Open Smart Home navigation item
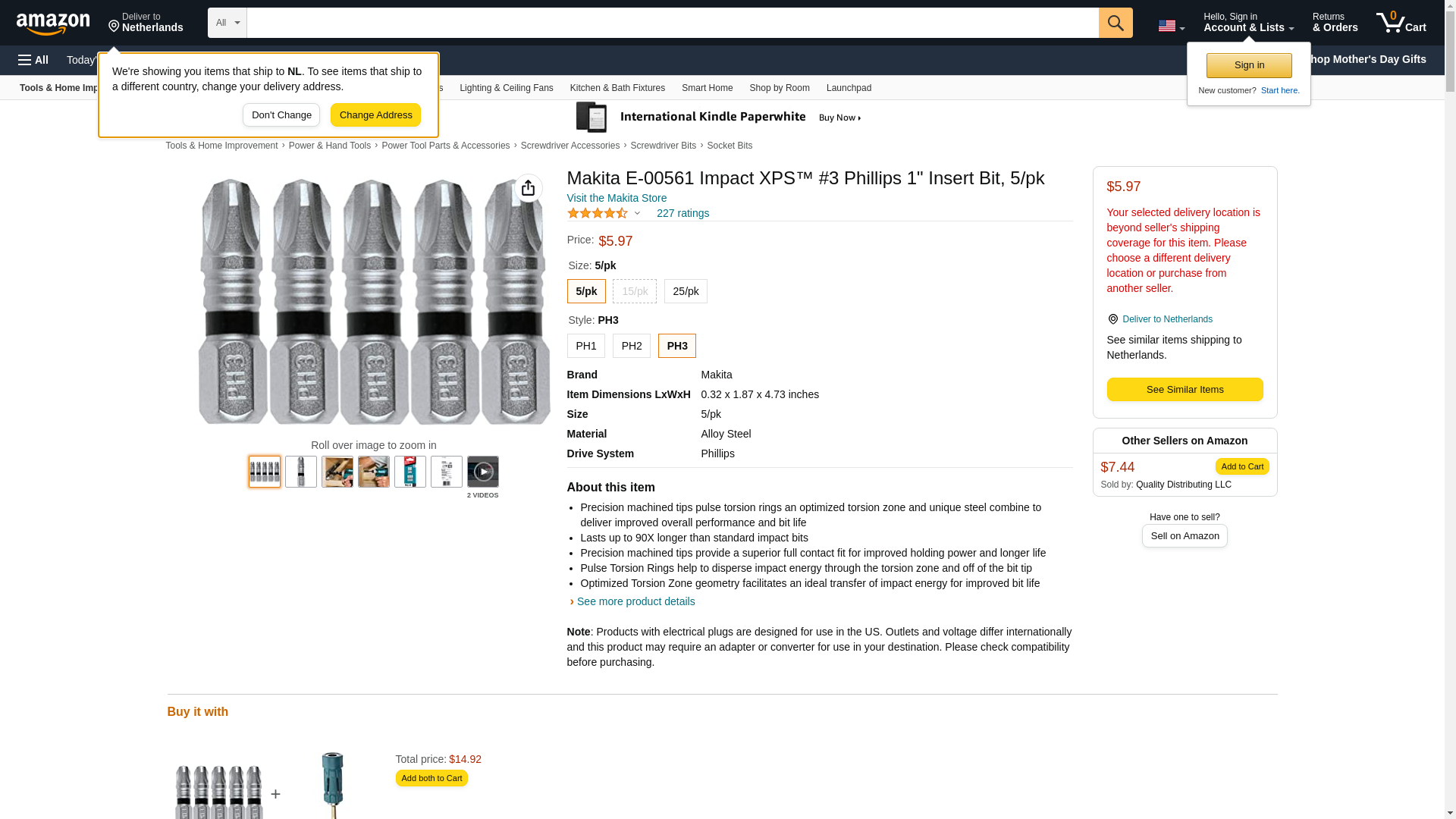This screenshot has width=1456, height=819. 707,88
